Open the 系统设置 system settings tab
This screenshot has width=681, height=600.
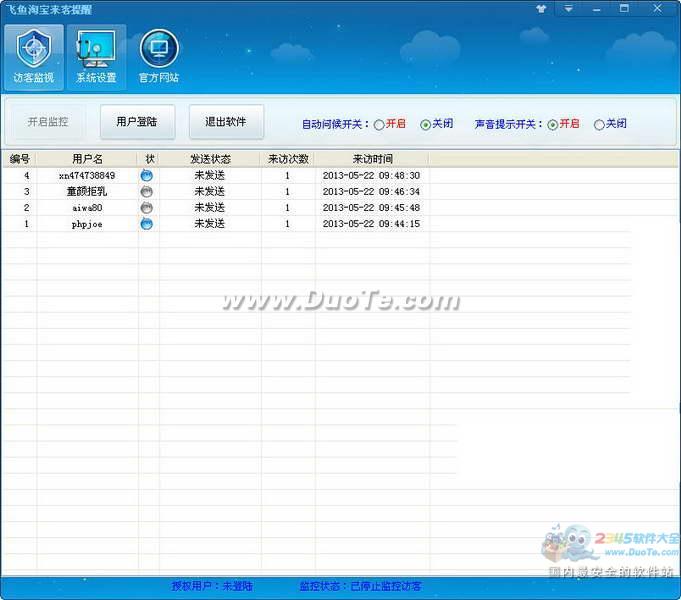point(96,57)
